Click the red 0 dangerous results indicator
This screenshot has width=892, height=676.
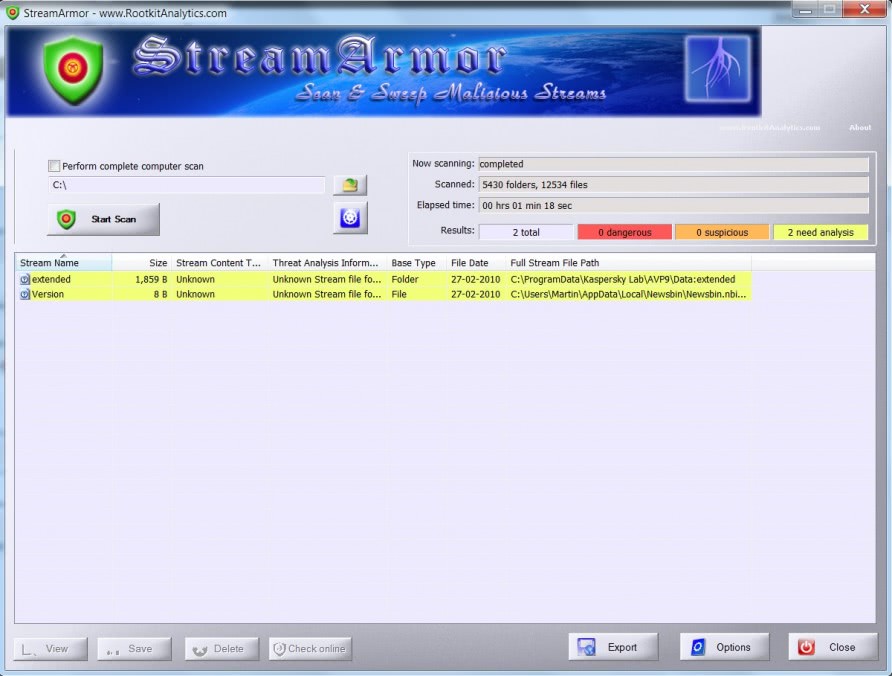pos(624,232)
